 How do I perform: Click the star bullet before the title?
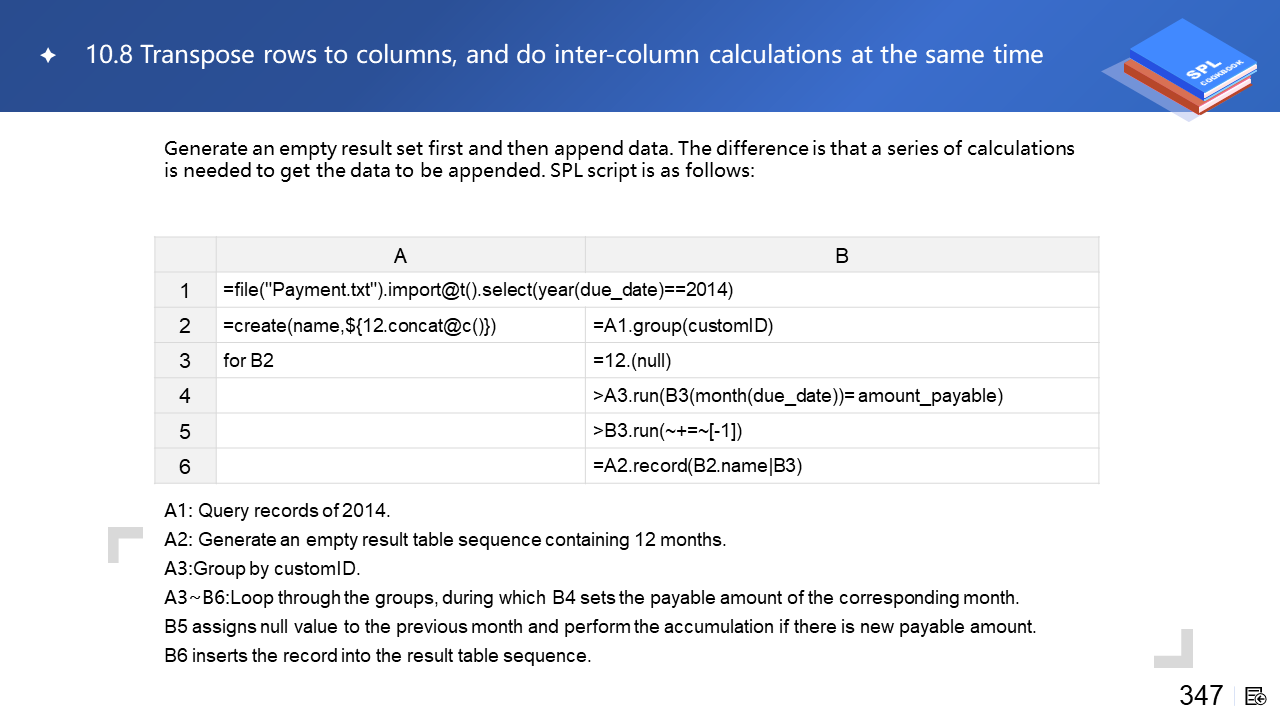click(47, 56)
